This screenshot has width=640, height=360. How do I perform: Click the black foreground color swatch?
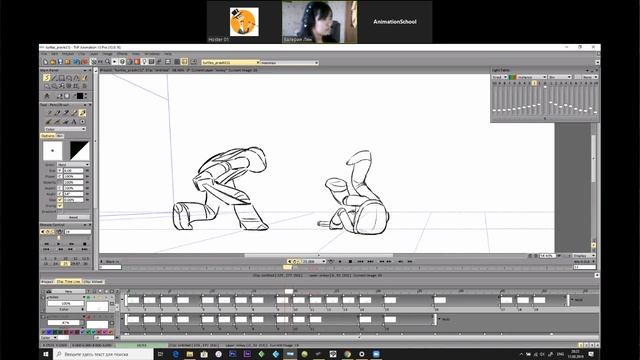80,96
